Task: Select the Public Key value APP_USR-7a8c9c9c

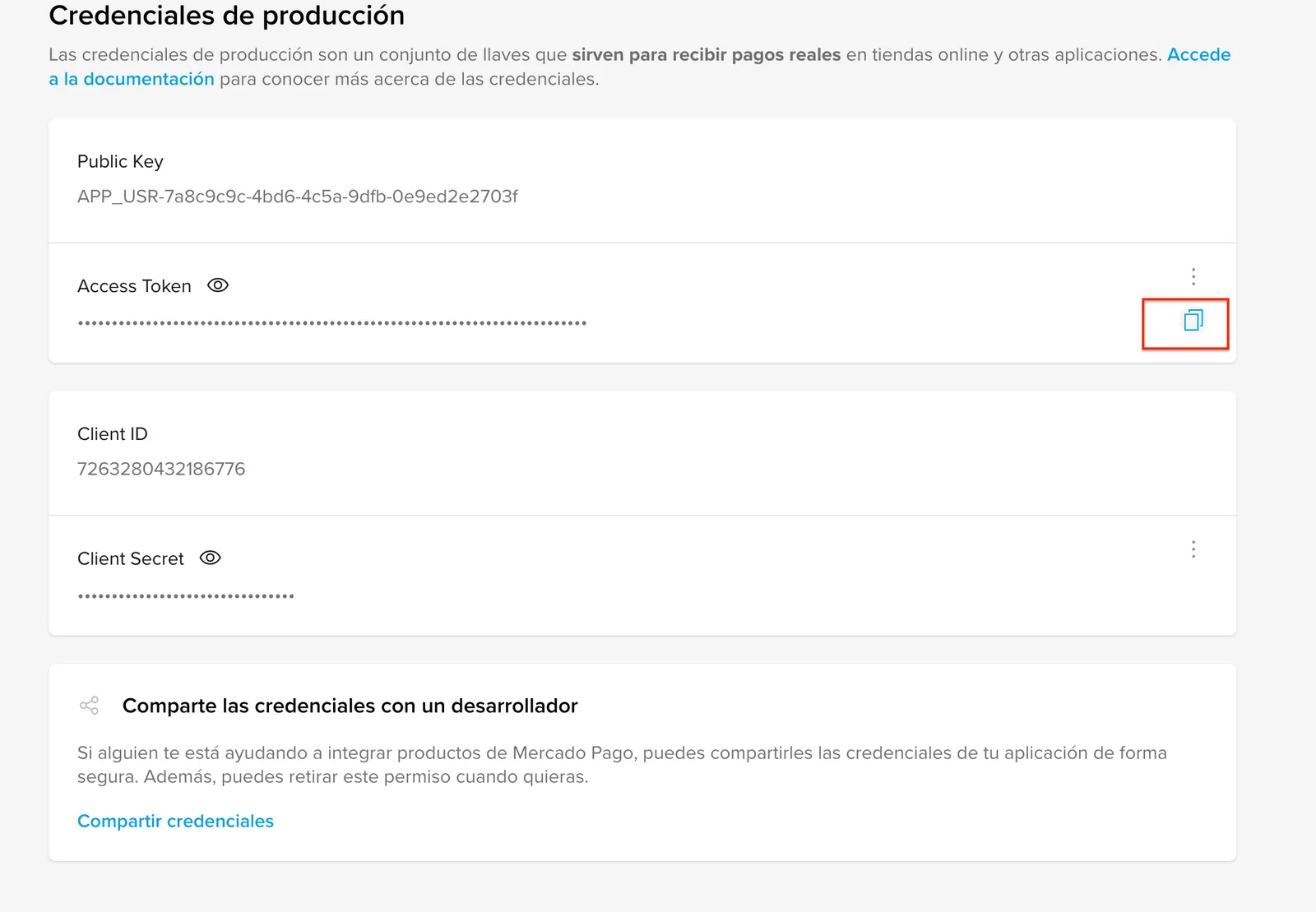Action: [x=297, y=197]
